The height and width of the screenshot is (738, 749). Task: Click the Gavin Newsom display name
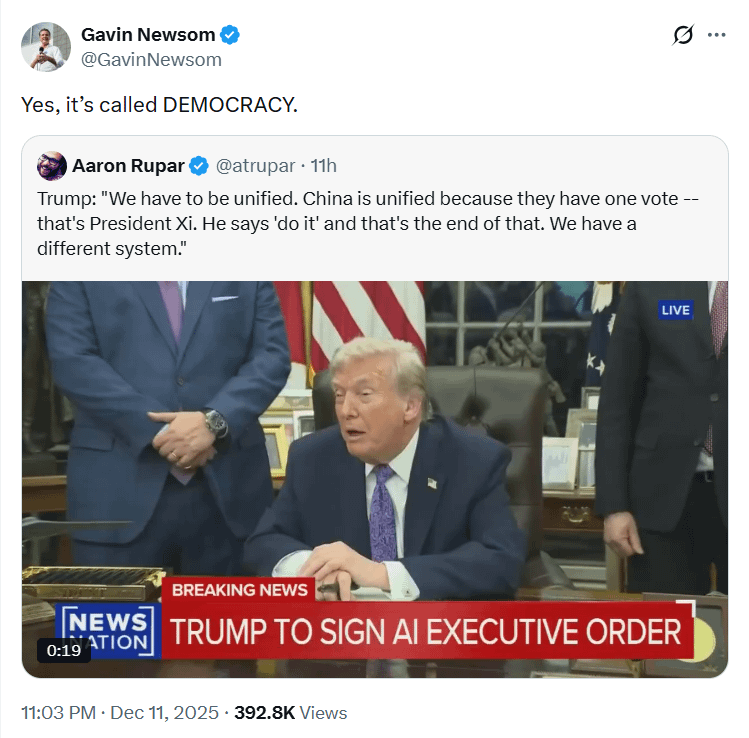click(x=148, y=35)
